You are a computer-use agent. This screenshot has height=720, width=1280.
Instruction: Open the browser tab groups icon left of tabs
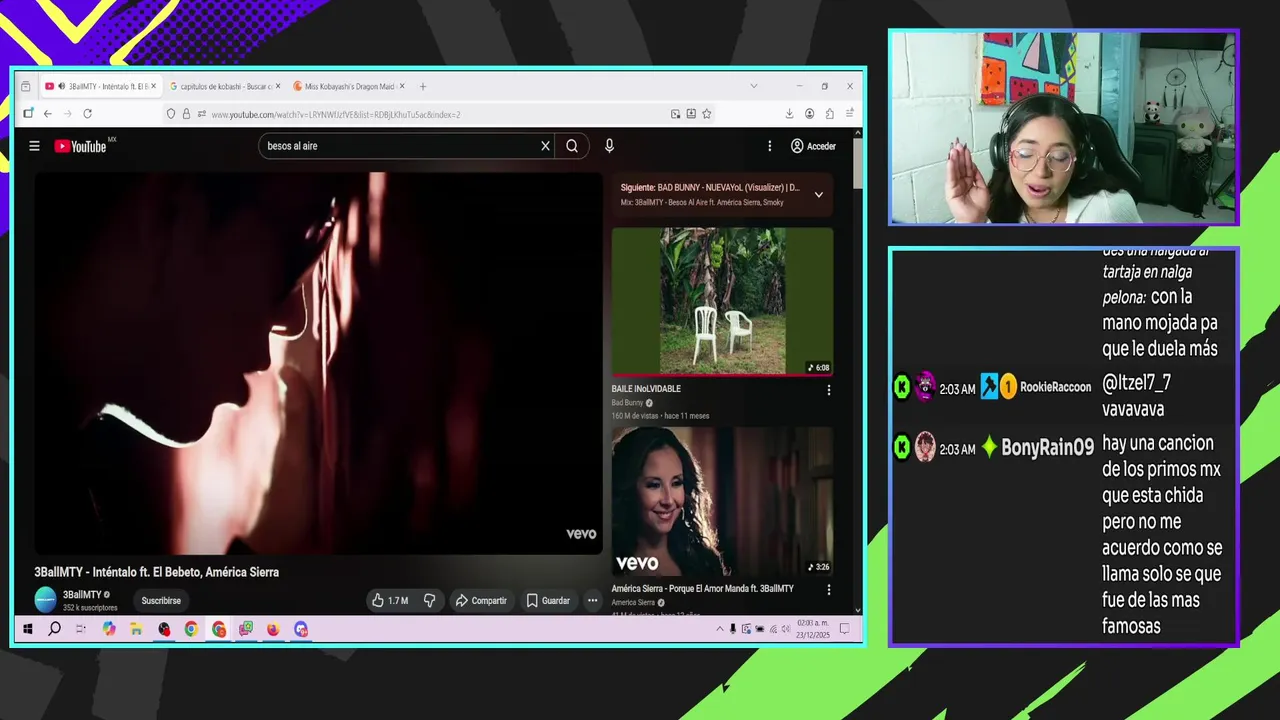(26, 87)
